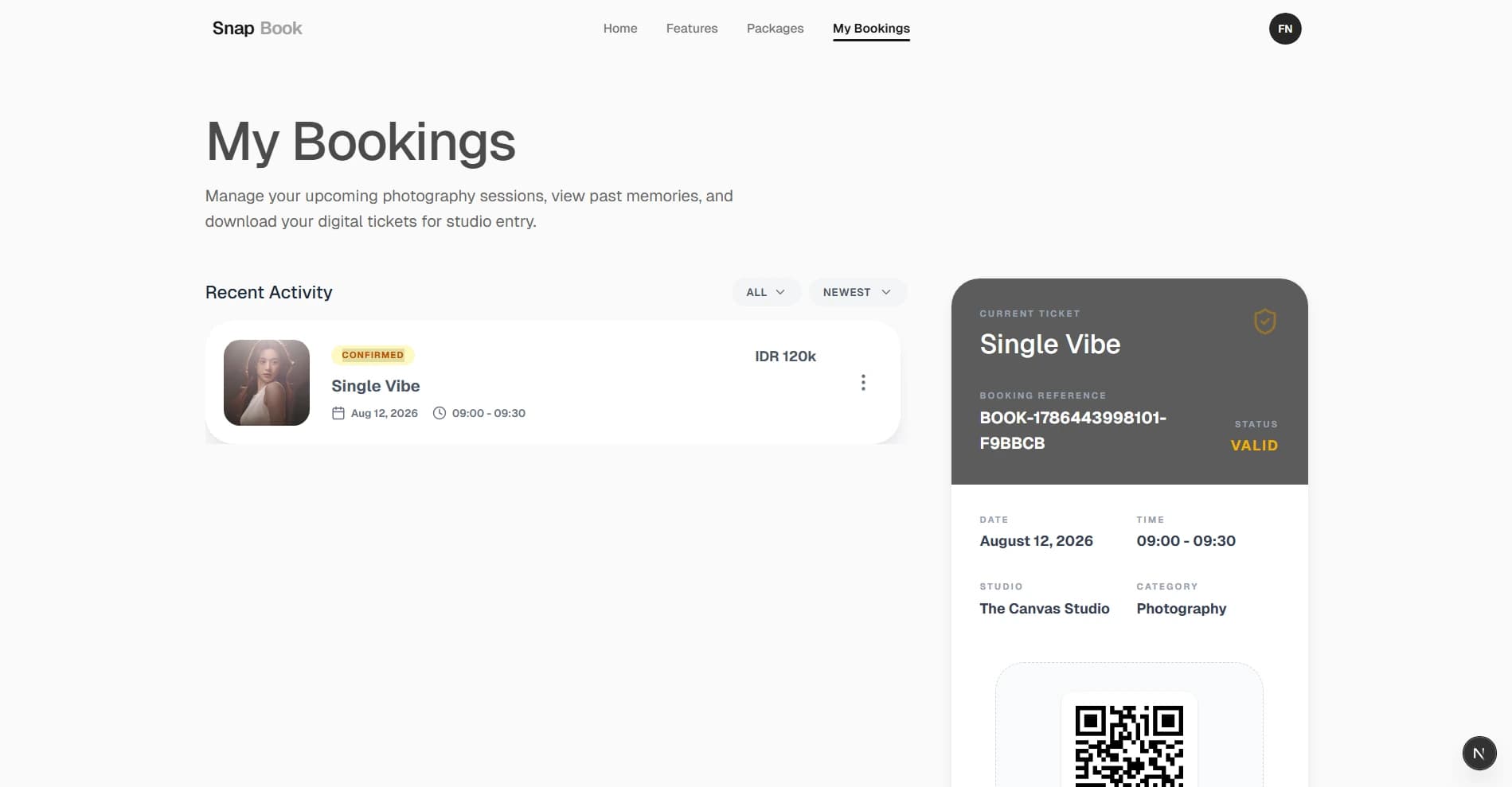
Task: Click the shield check icon on the ticket
Action: point(1264,321)
